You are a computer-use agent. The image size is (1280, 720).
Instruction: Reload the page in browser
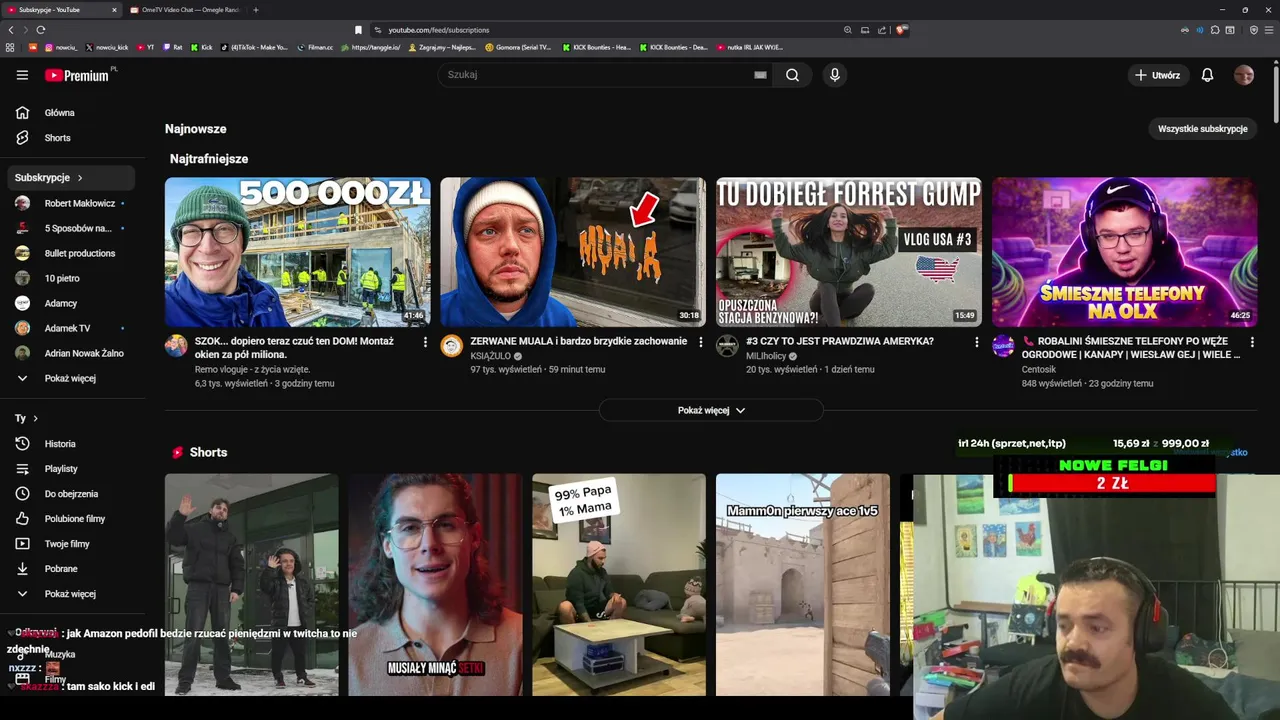point(40,30)
